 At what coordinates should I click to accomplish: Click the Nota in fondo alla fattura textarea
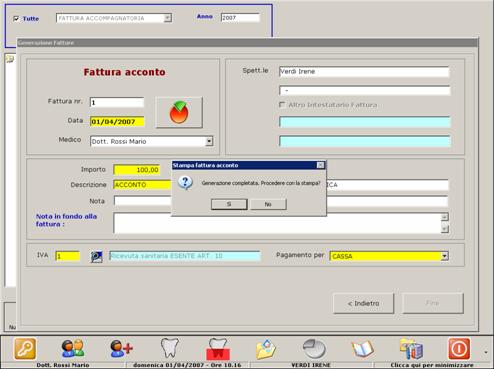(x=277, y=223)
